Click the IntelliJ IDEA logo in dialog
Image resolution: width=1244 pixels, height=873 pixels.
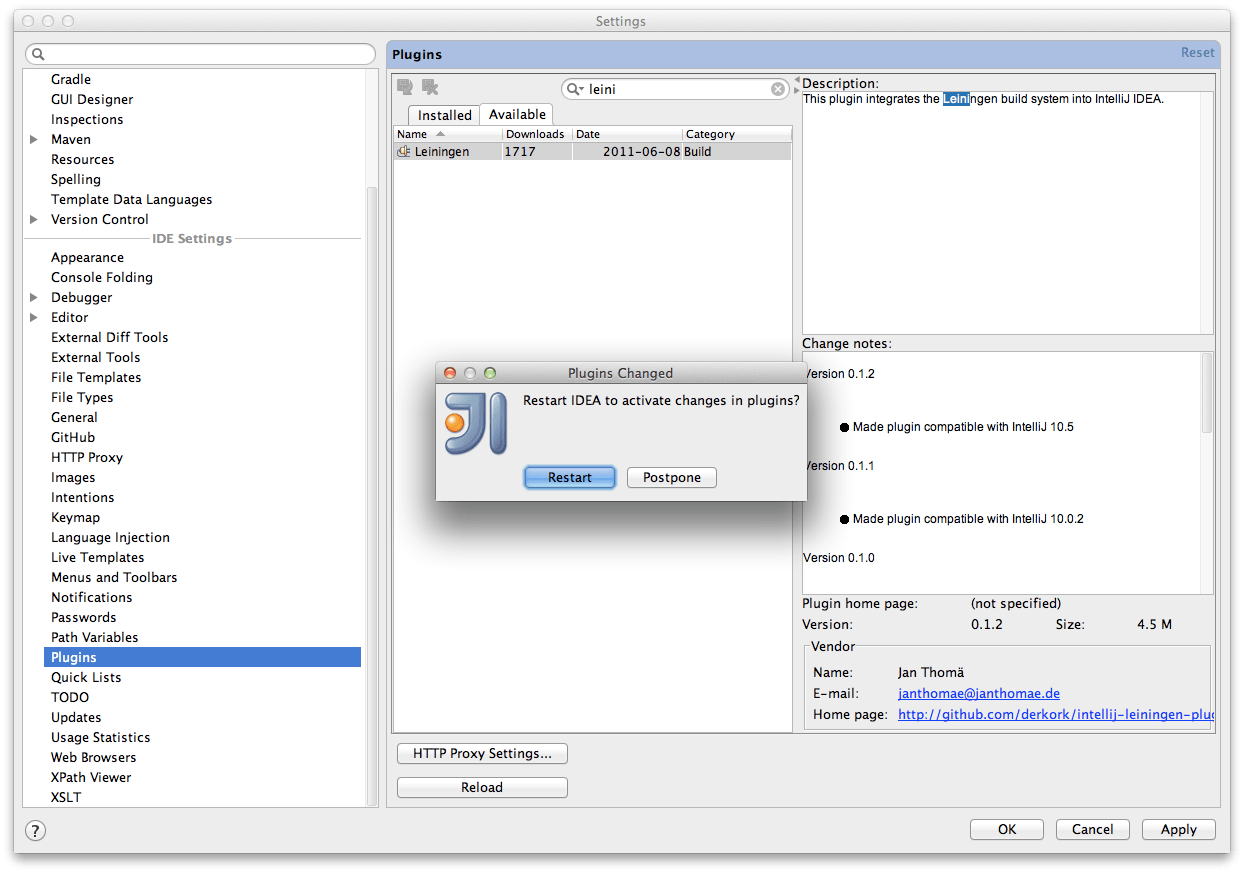pos(476,424)
